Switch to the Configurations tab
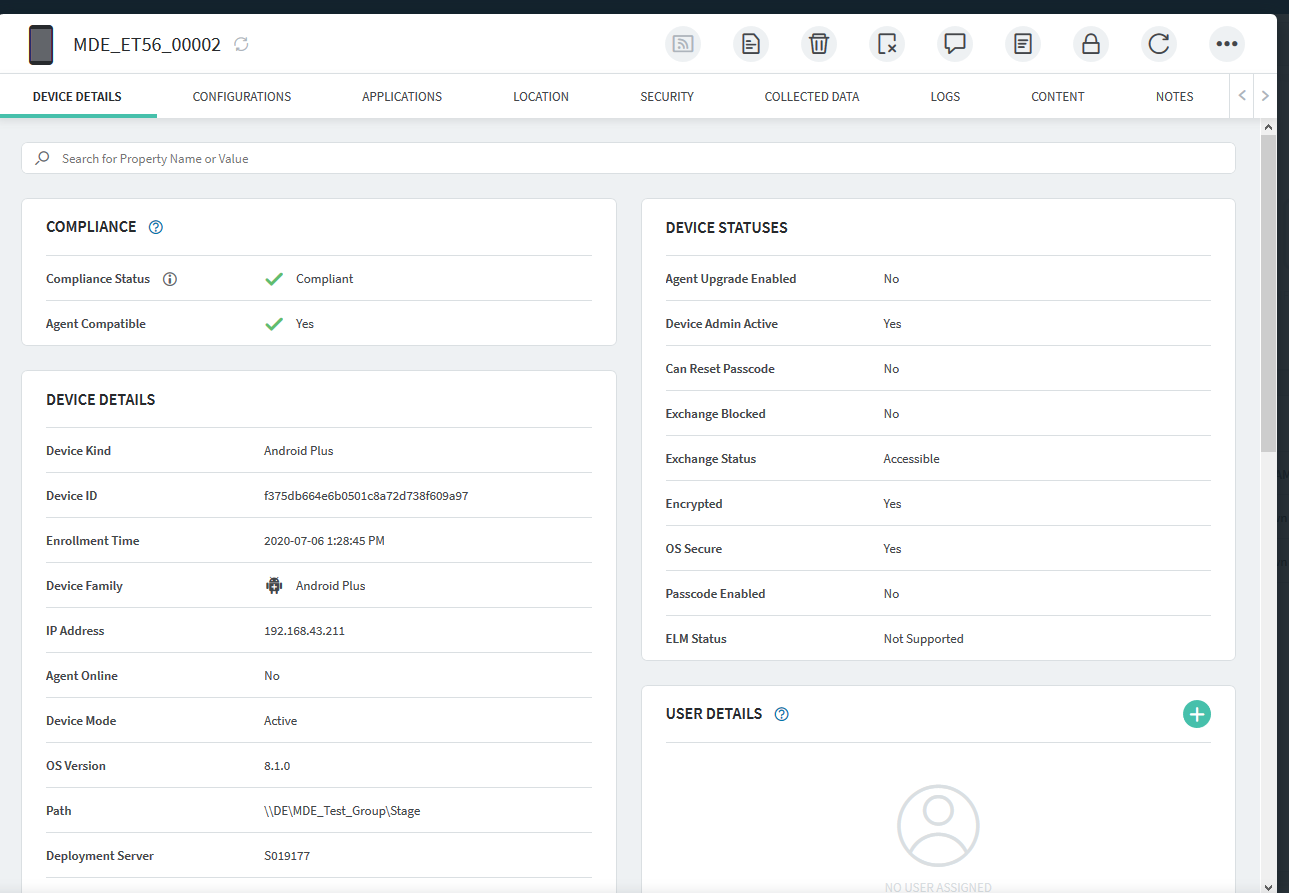Image resolution: width=1289 pixels, height=893 pixels. 242,97
